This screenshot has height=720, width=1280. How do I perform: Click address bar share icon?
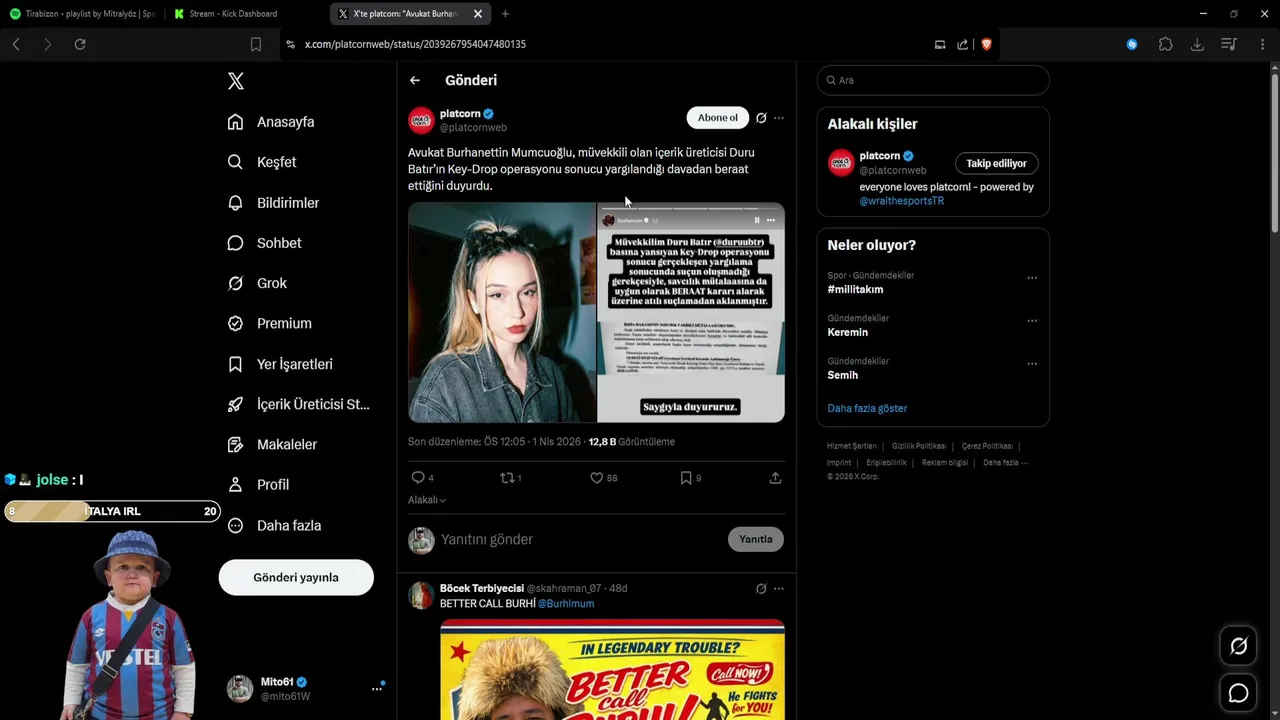tap(962, 44)
